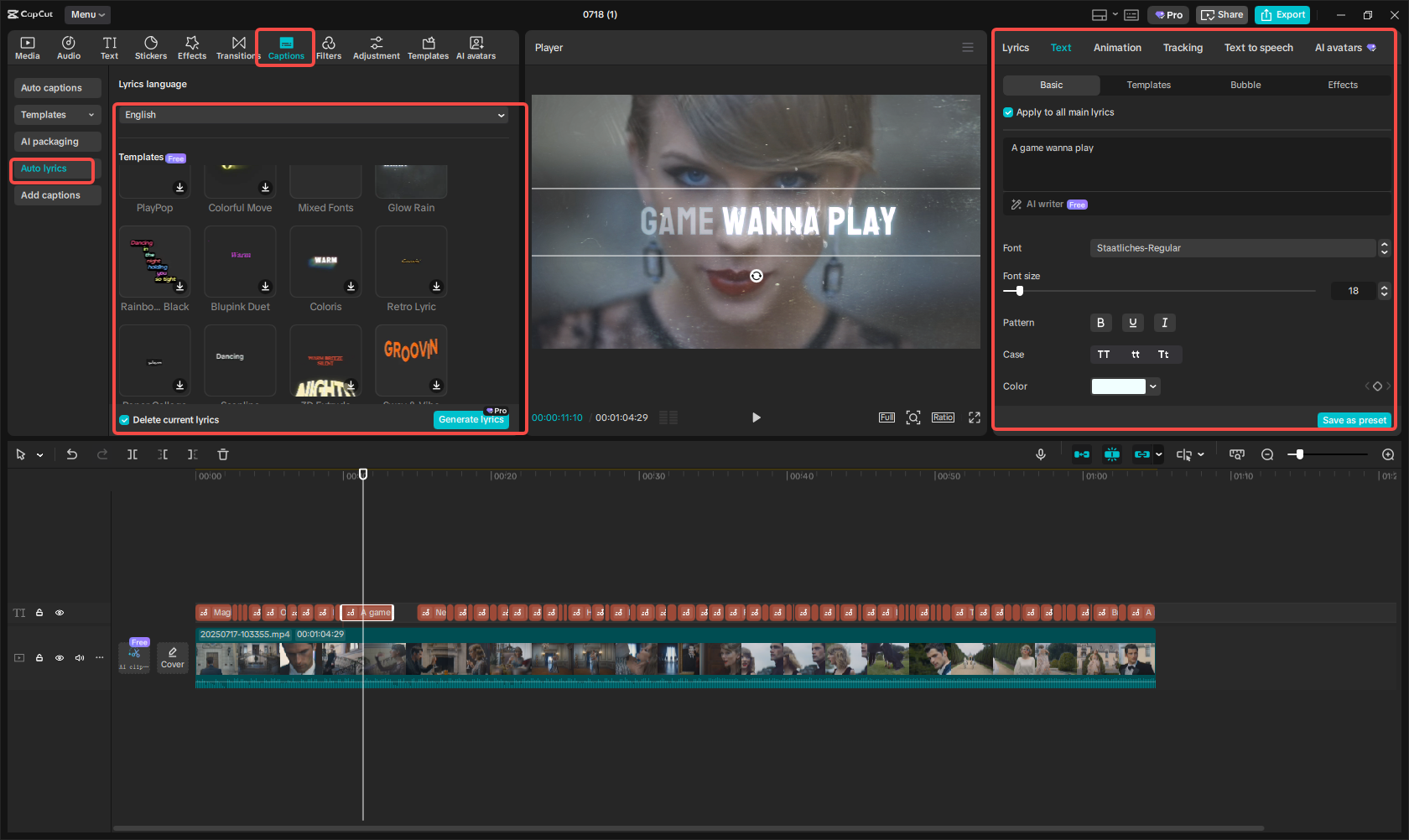1409x840 pixels.
Task: Adjust the timeline zoom slider handle
Action: tap(1300, 454)
